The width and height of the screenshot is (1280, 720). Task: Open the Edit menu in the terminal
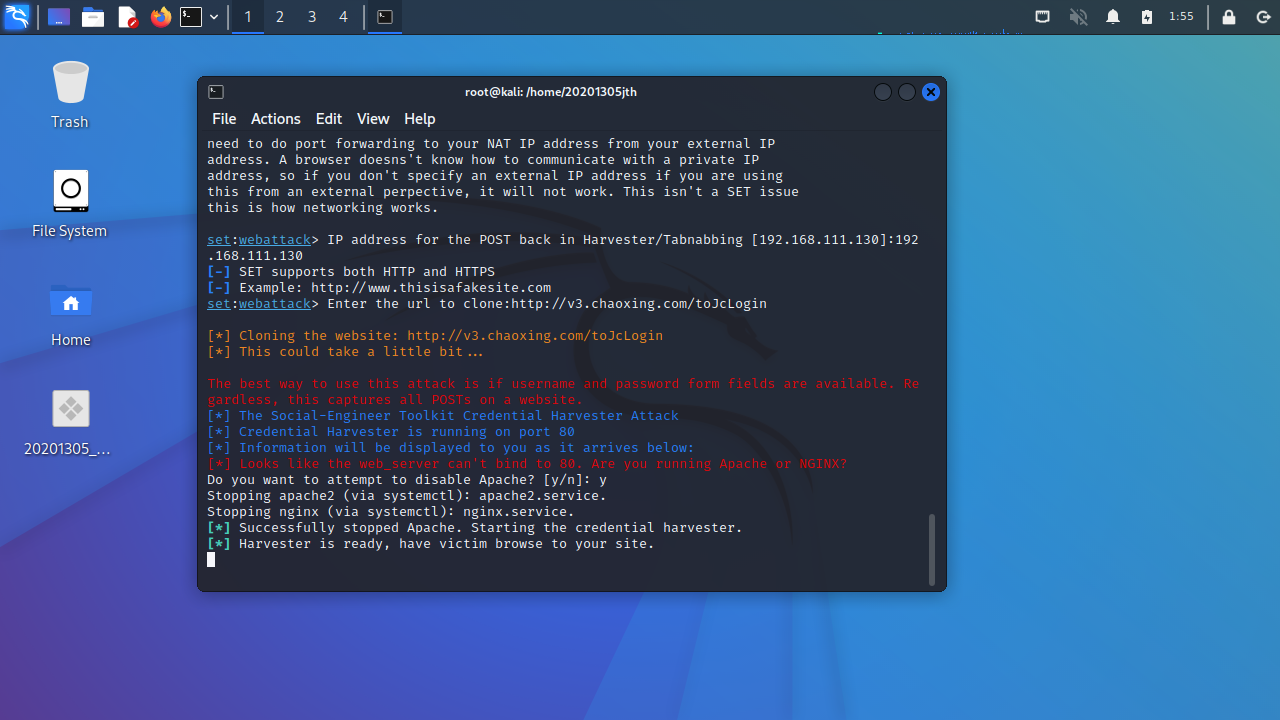point(329,119)
